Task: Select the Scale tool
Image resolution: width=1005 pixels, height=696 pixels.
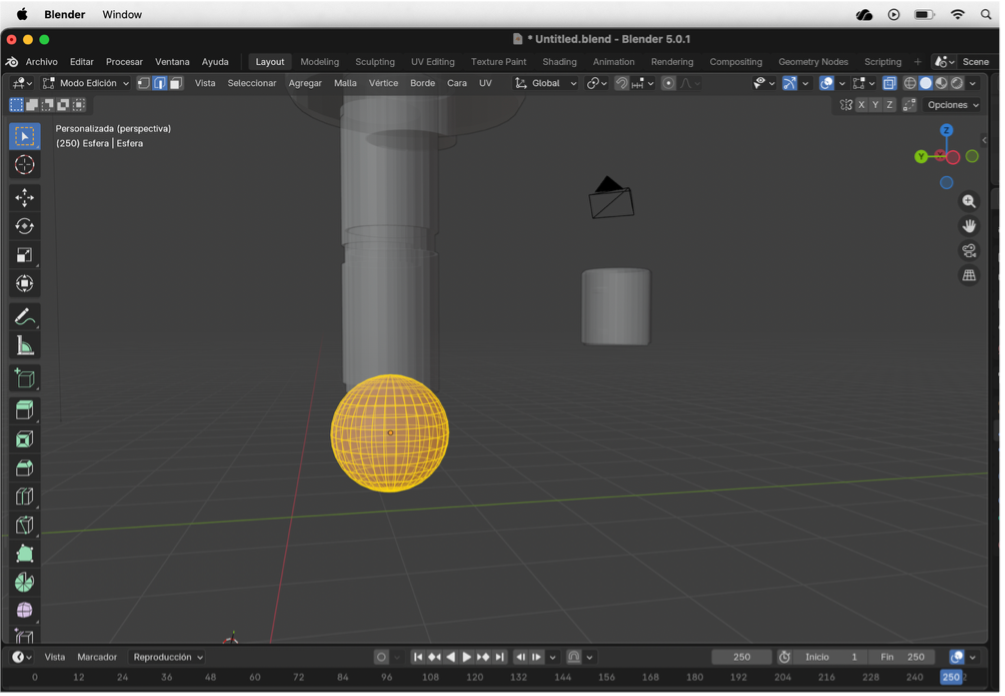Action: point(24,255)
